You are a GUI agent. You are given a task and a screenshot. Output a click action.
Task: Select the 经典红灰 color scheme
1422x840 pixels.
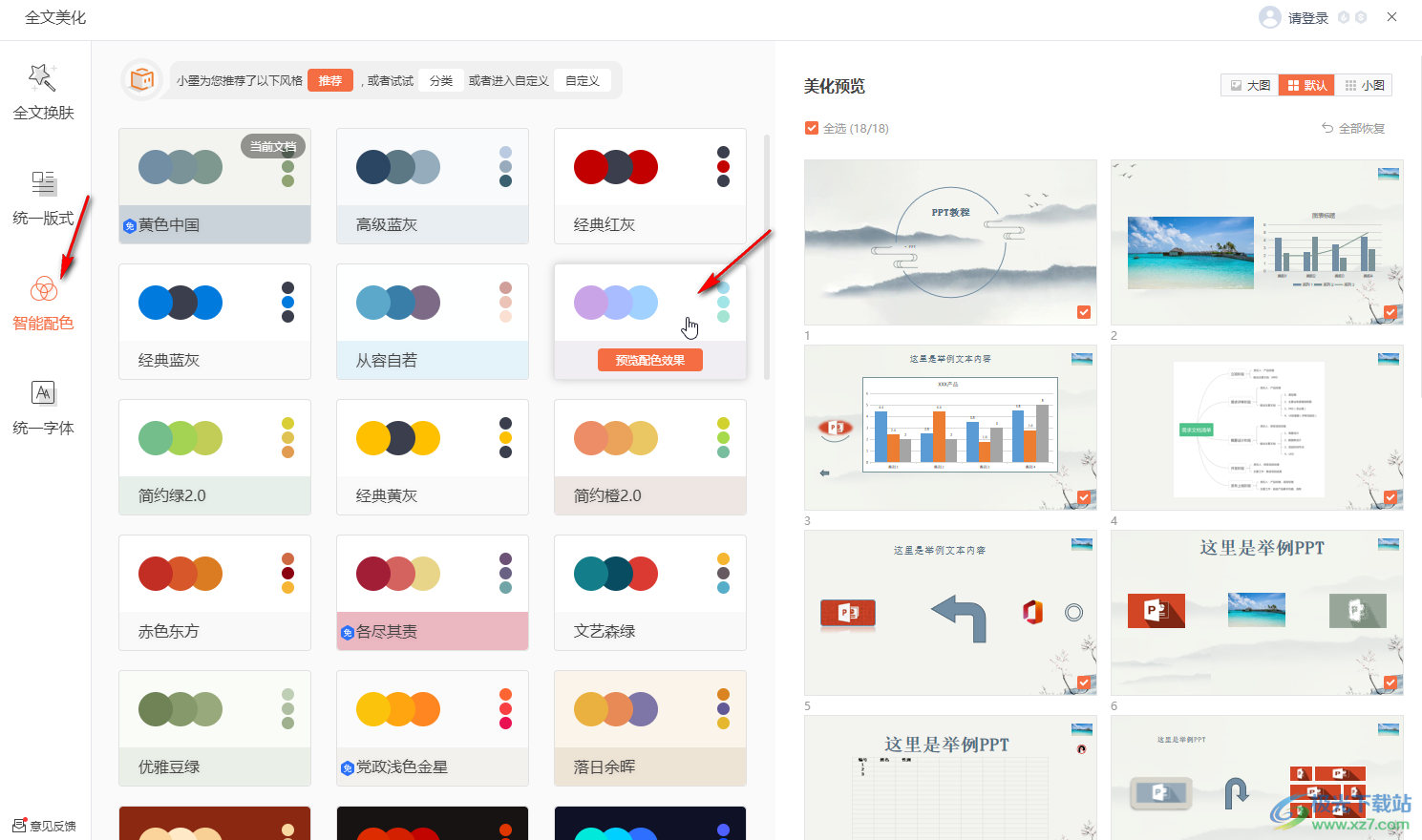[650, 186]
